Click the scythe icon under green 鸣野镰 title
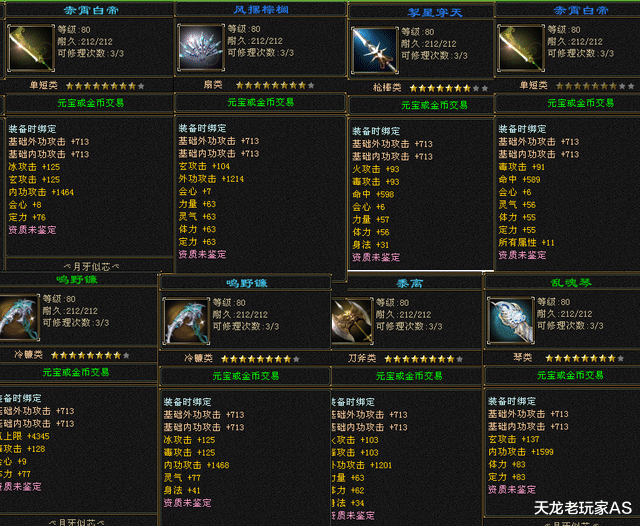The image size is (640, 526). 19,317
